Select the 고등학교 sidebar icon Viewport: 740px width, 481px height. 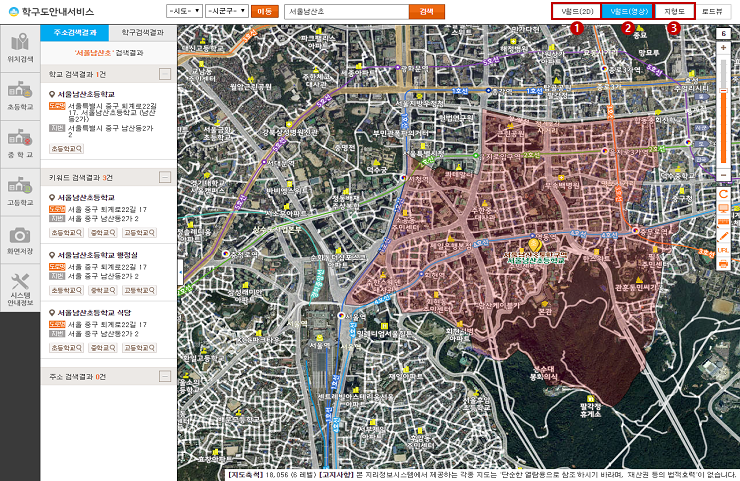(x=20, y=192)
